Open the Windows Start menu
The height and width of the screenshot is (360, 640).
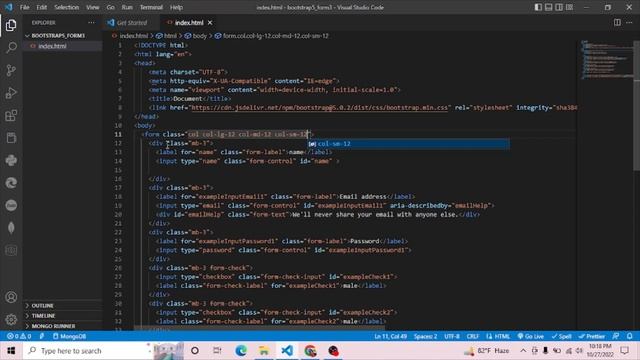tap(11, 351)
